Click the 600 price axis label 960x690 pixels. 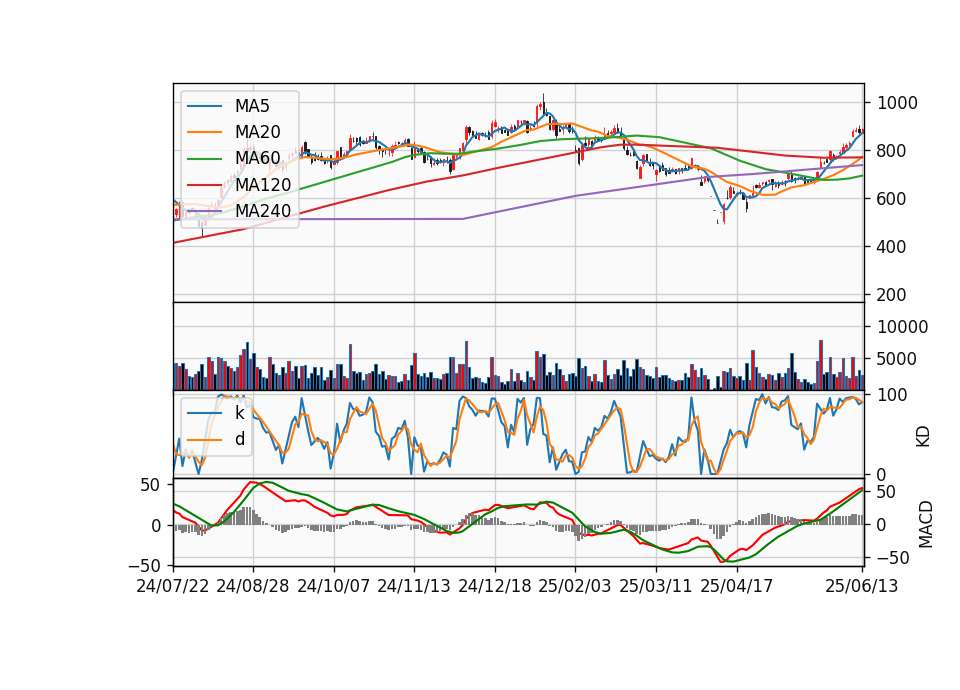(891, 199)
